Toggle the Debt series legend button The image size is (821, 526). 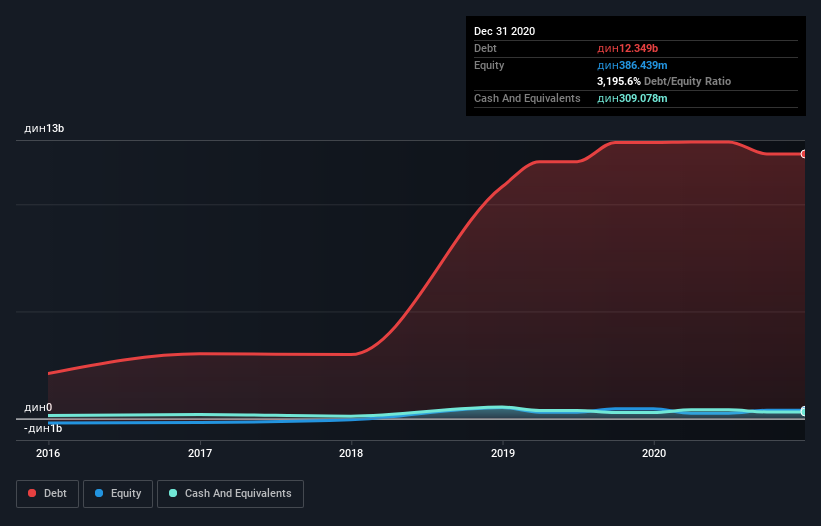click(47, 494)
